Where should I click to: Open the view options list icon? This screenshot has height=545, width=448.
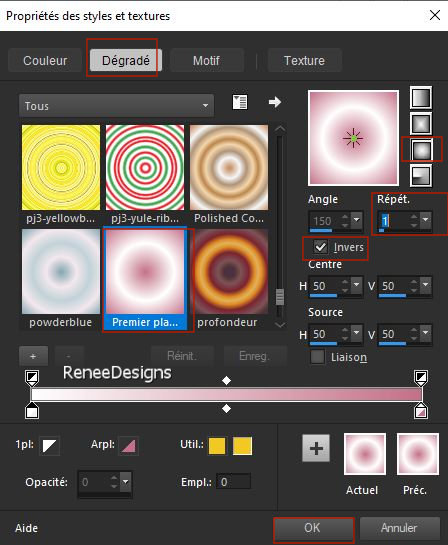240,102
